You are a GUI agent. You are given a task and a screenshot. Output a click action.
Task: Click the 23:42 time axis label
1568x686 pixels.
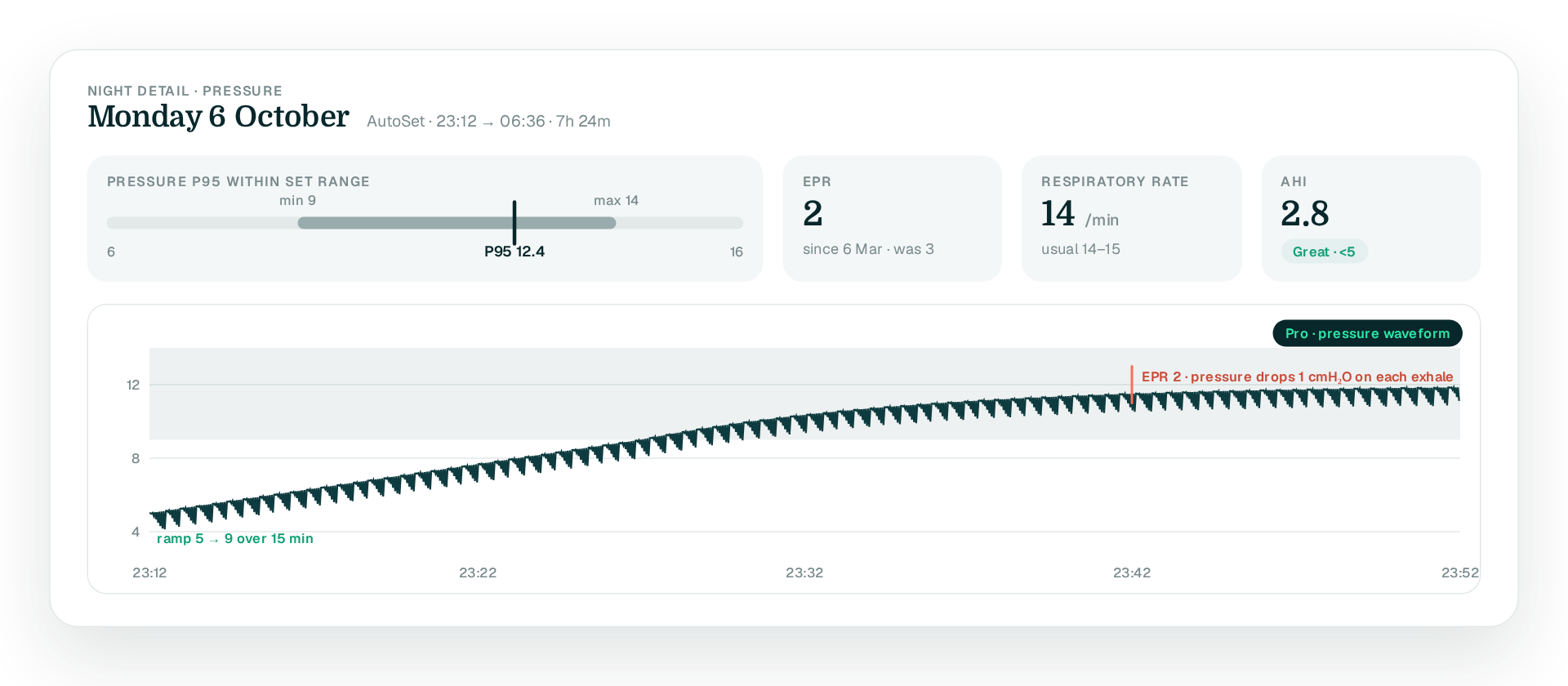[1132, 572]
